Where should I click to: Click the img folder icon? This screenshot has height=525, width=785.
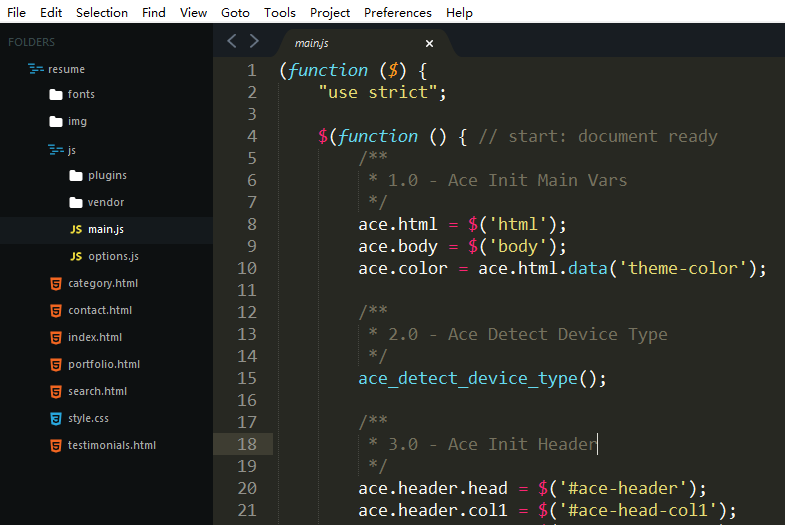tap(56, 122)
